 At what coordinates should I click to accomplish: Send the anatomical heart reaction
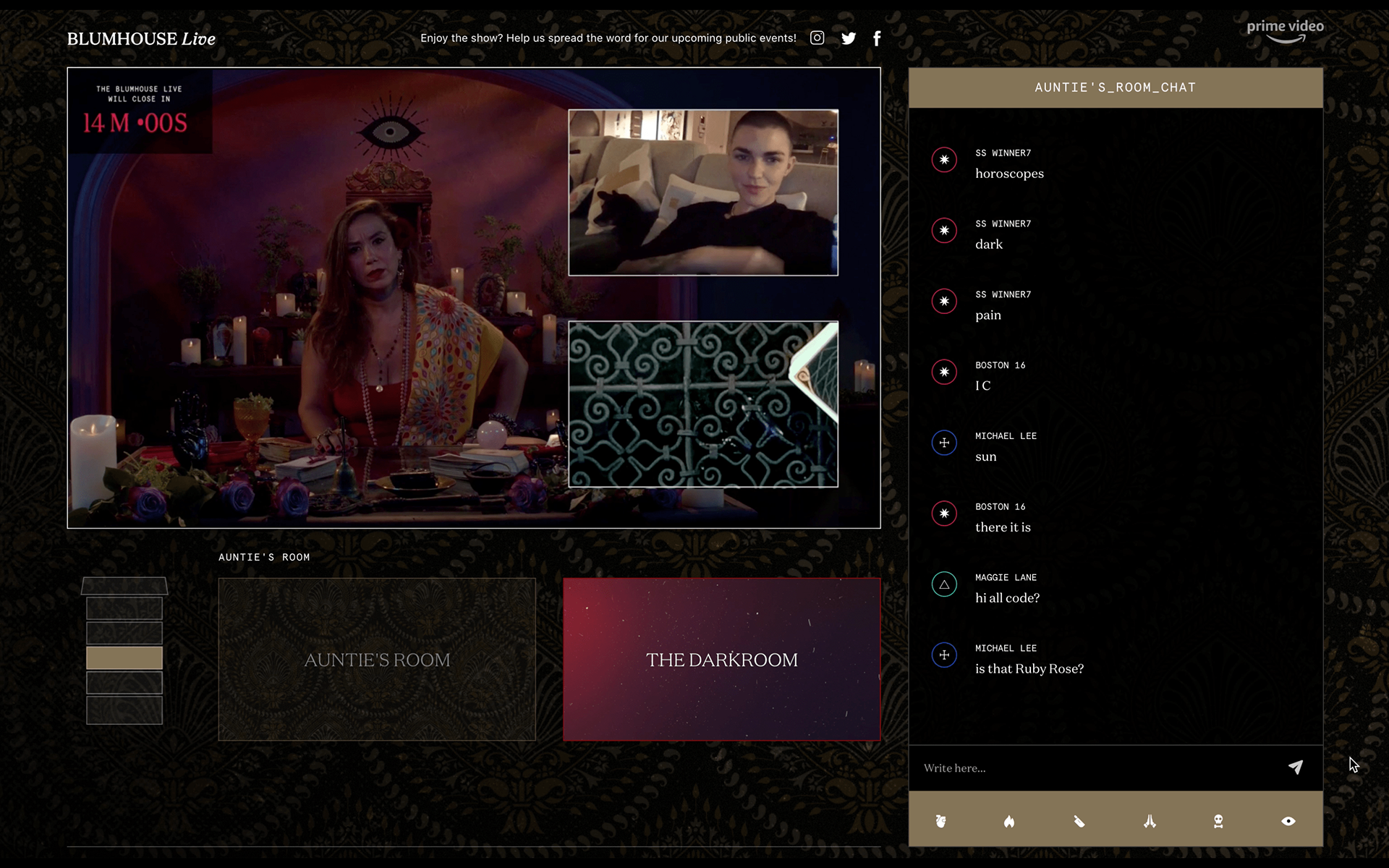[x=940, y=821]
